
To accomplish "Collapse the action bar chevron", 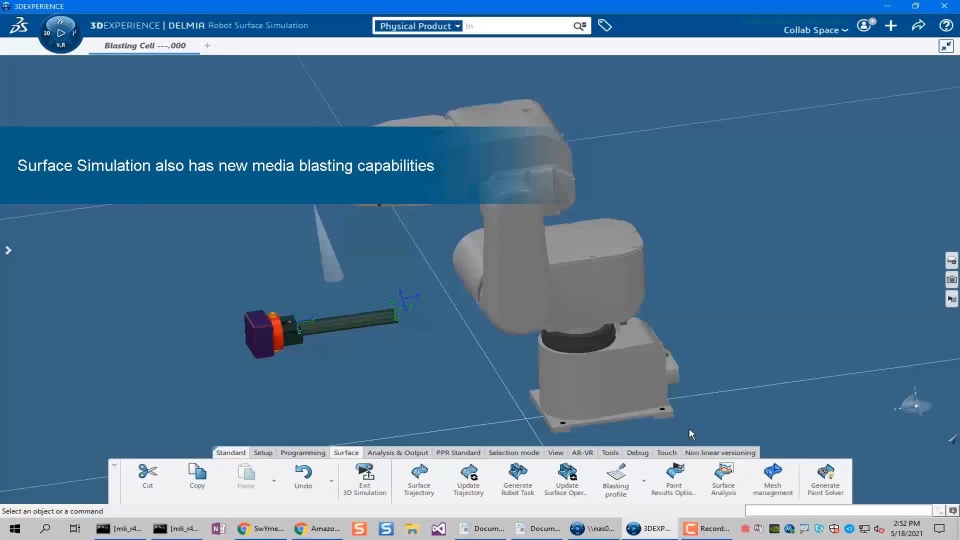I will (x=114, y=465).
